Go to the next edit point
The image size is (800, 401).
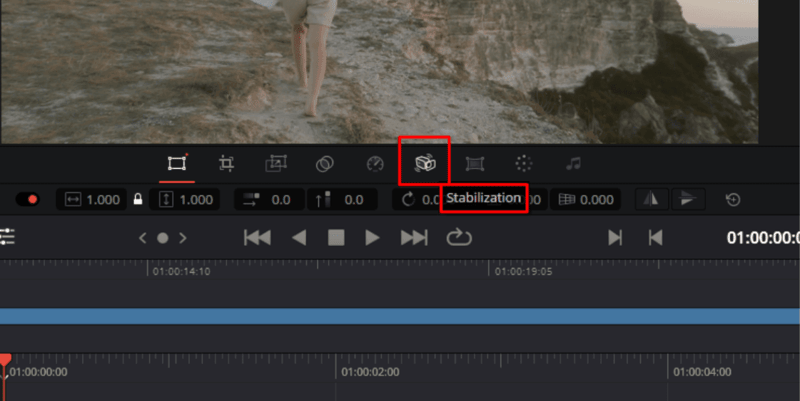pyautogui.click(x=615, y=238)
